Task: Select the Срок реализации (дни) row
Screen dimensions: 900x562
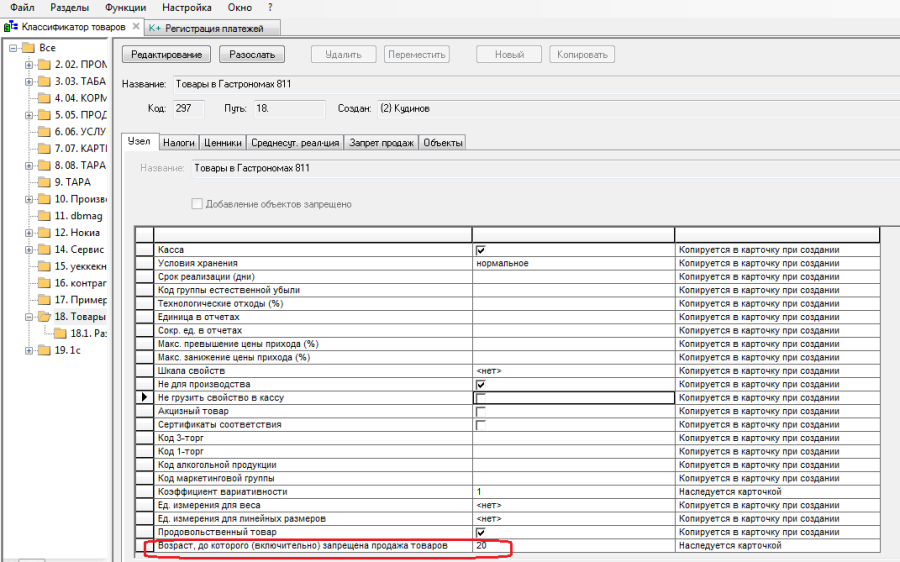Action: click(507, 277)
